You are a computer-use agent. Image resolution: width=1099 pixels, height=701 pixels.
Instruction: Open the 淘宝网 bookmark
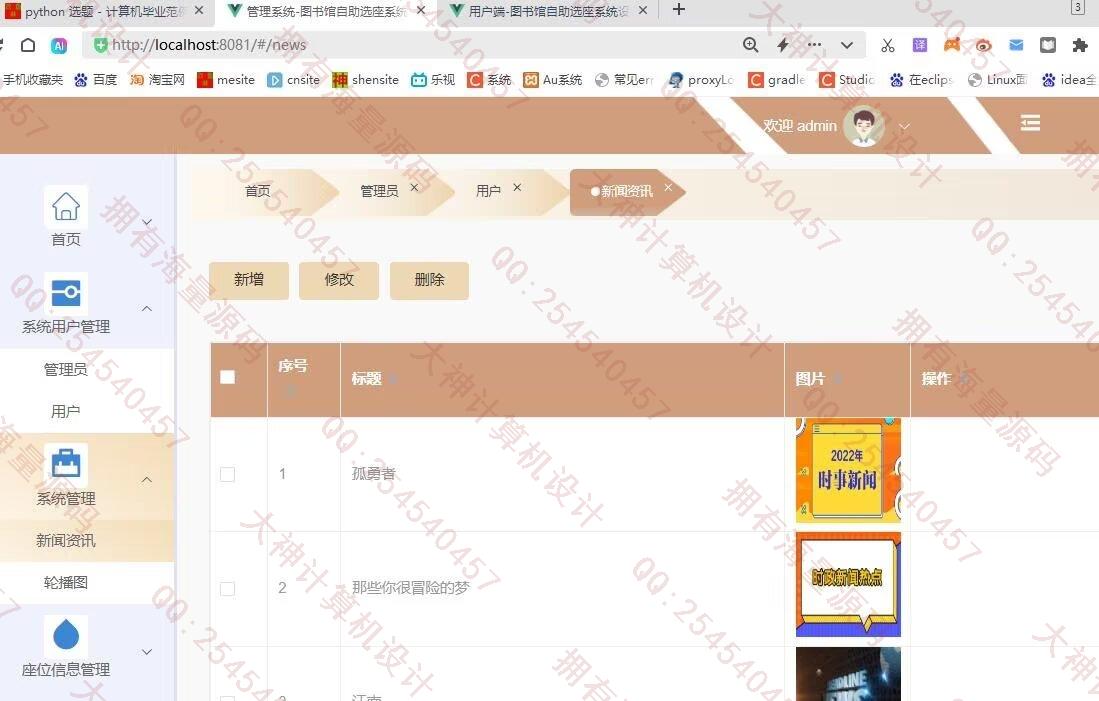(x=157, y=80)
